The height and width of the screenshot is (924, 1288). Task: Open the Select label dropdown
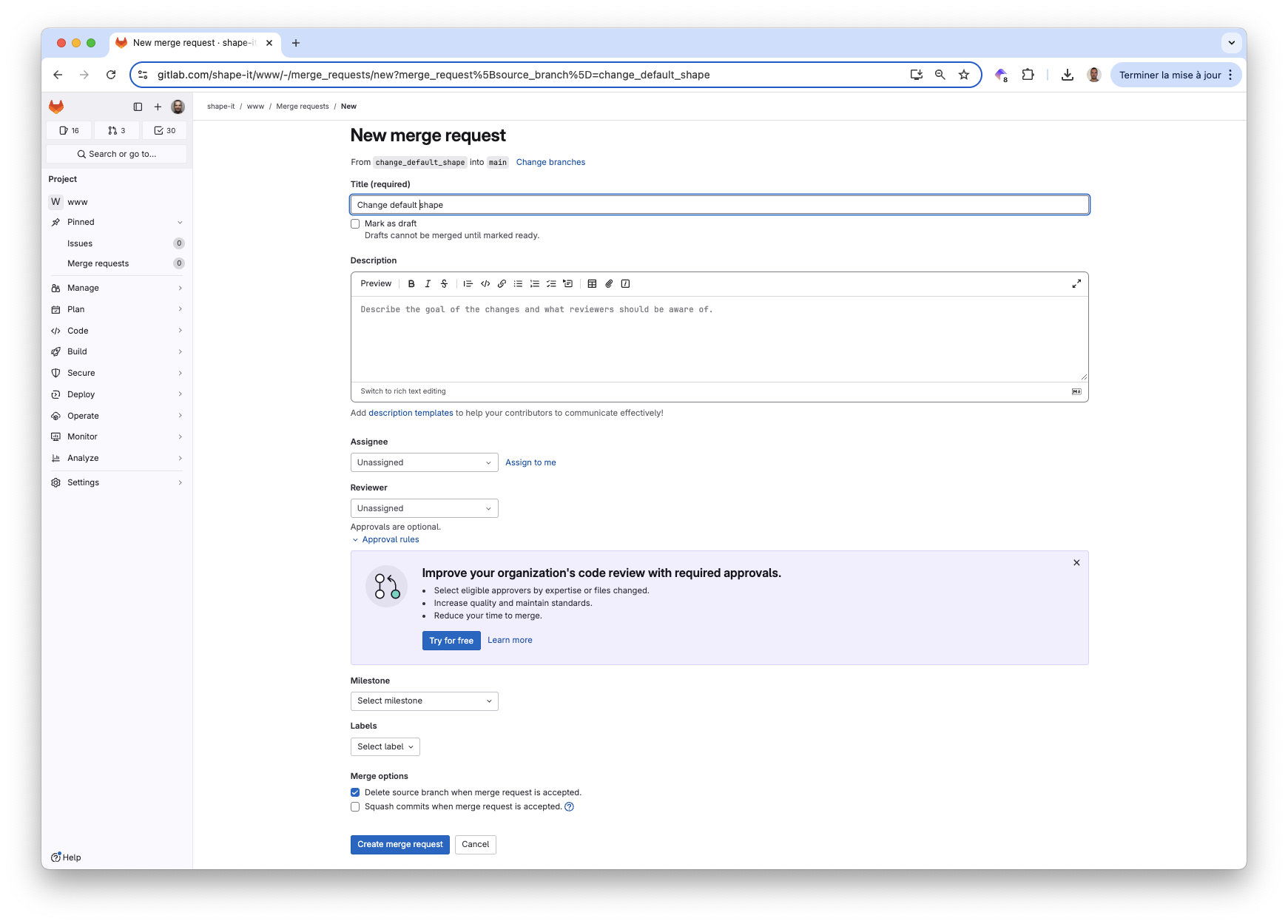(385, 747)
